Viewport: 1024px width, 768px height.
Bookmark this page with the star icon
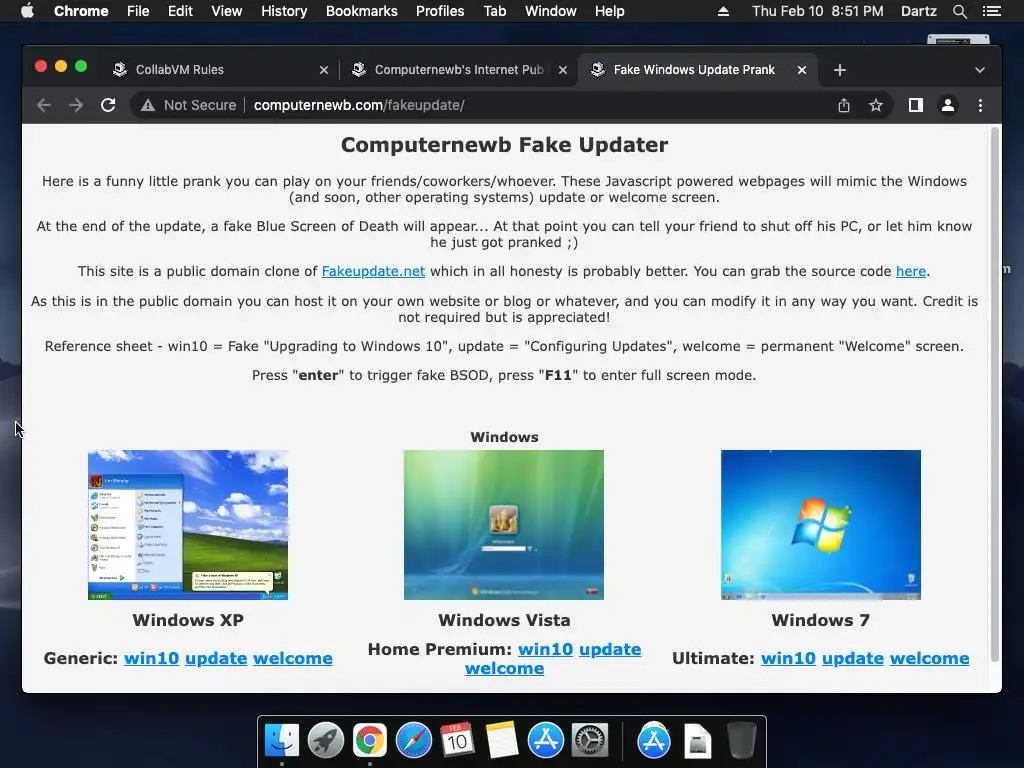click(x=876, y=105)
